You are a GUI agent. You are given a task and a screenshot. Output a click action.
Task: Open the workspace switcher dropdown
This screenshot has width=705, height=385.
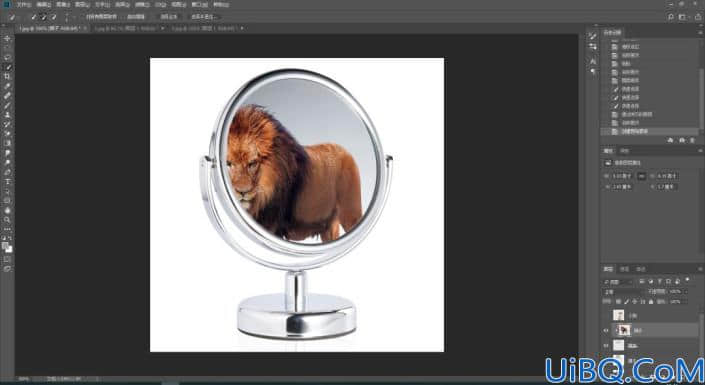684,17
